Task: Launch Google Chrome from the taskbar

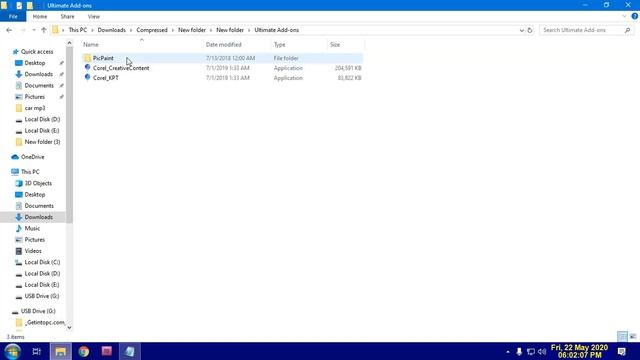Action: click(84, 351)
